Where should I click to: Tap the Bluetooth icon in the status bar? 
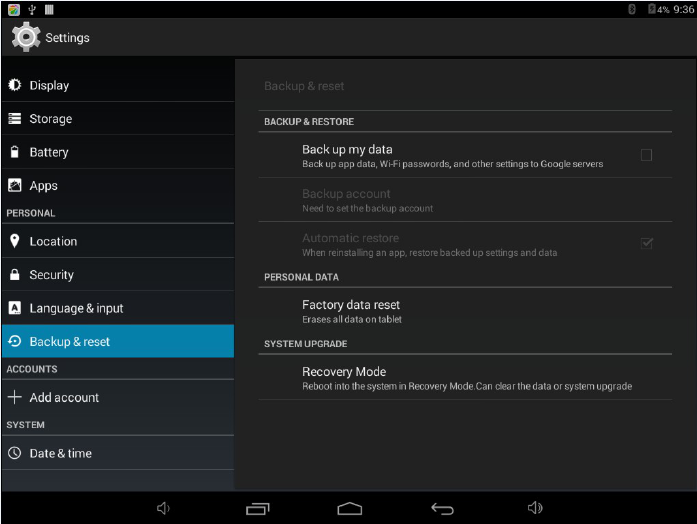click(632, 9)
